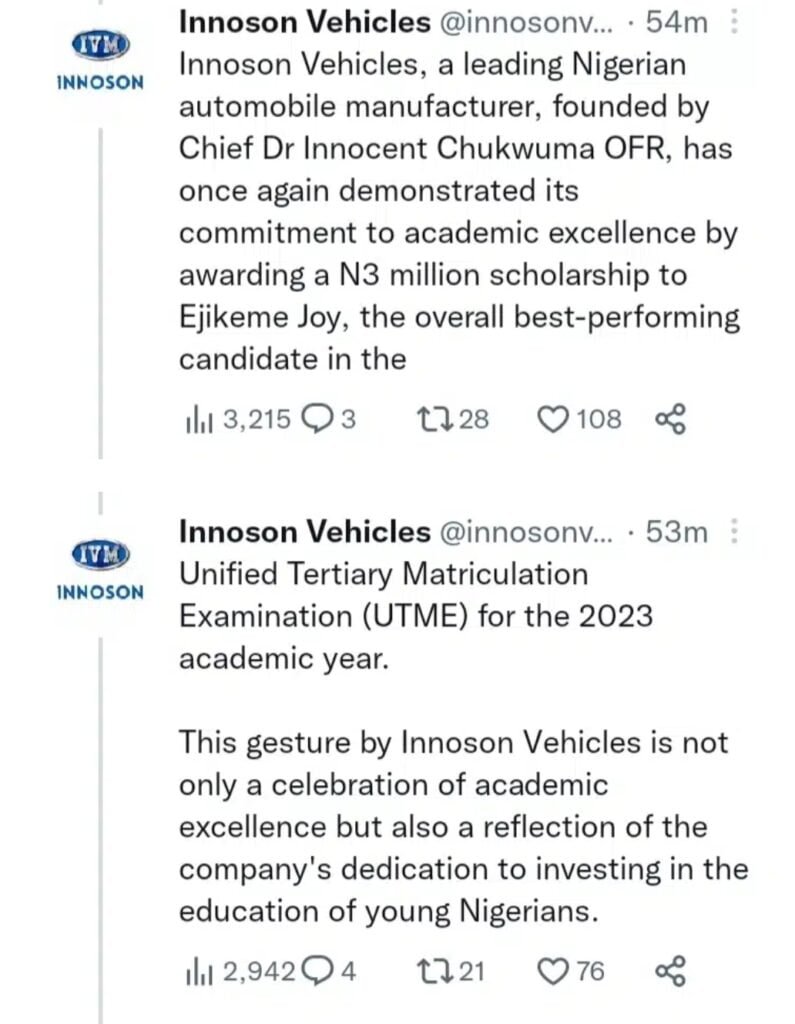This screenshot has height=1024, width=795.
Task: View analytics icon showing 3,215 views
Action: point(193,420)
